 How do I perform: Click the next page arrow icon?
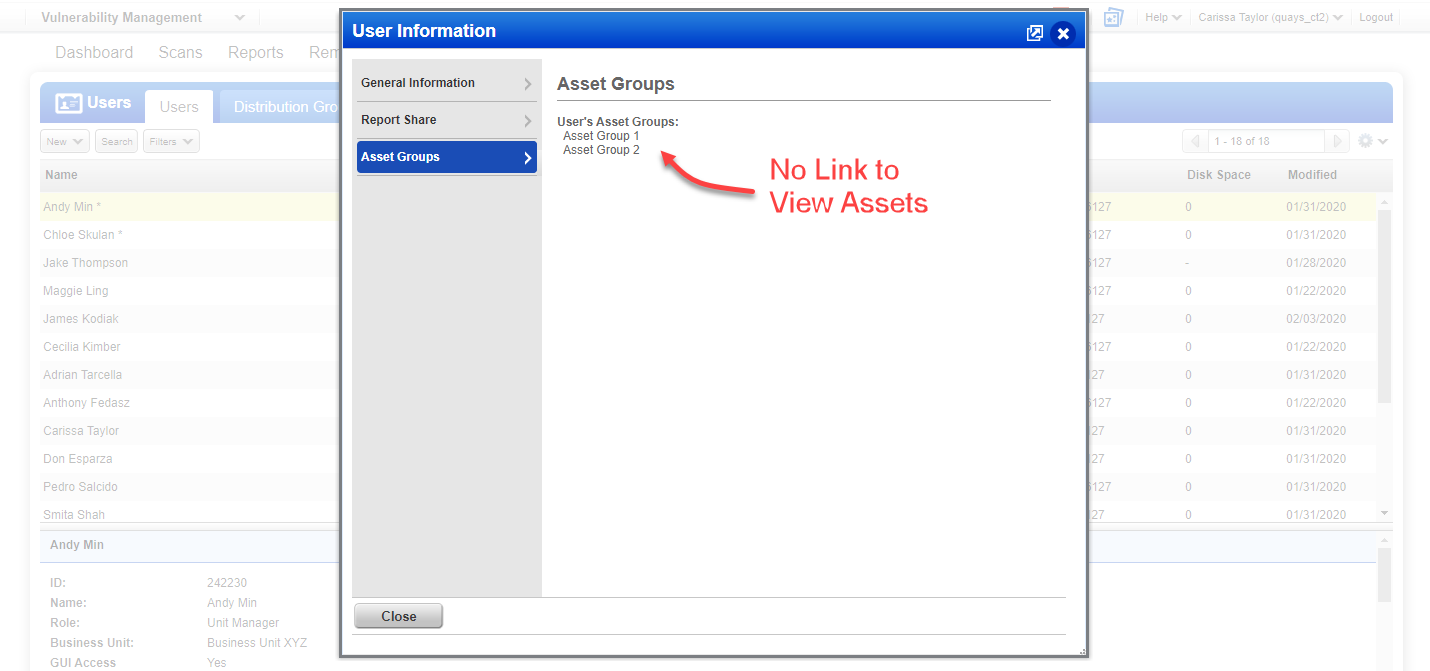(1337, 141)
